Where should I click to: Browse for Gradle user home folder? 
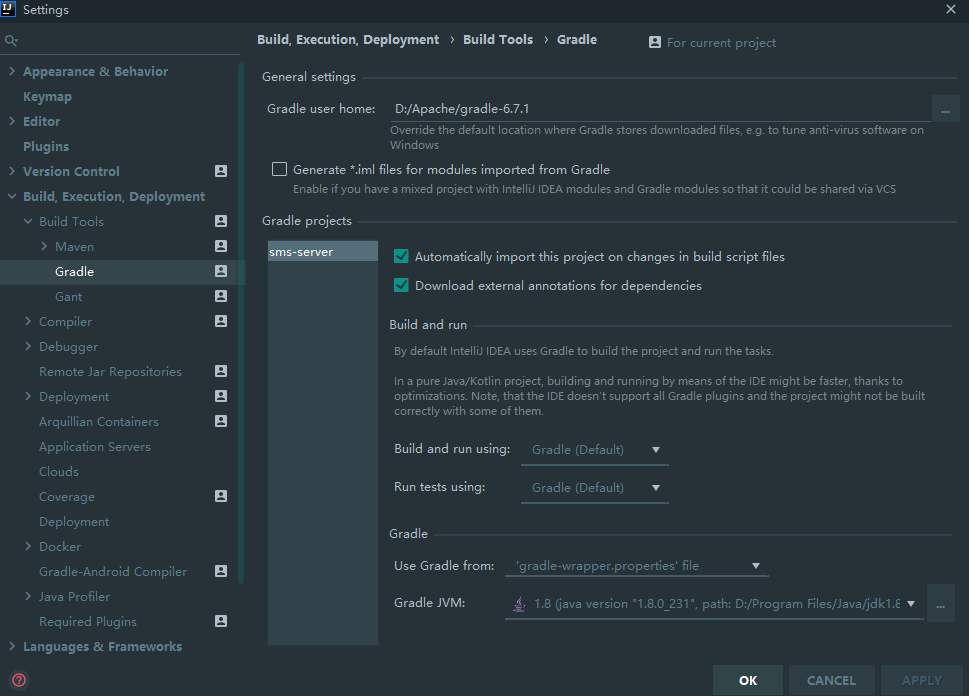pyautogui.click(x=945, y=109)
